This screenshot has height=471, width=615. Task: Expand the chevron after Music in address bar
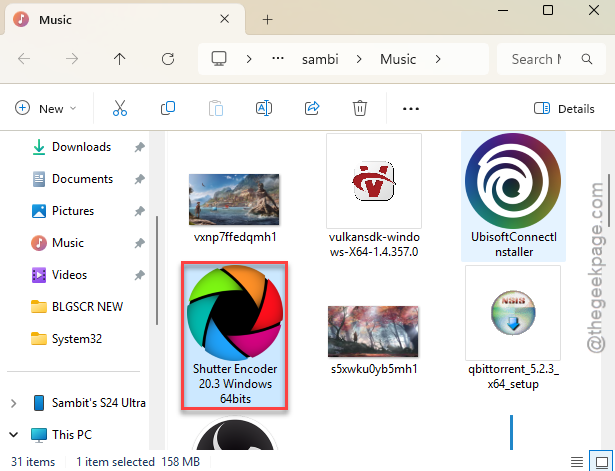[438, 59]
